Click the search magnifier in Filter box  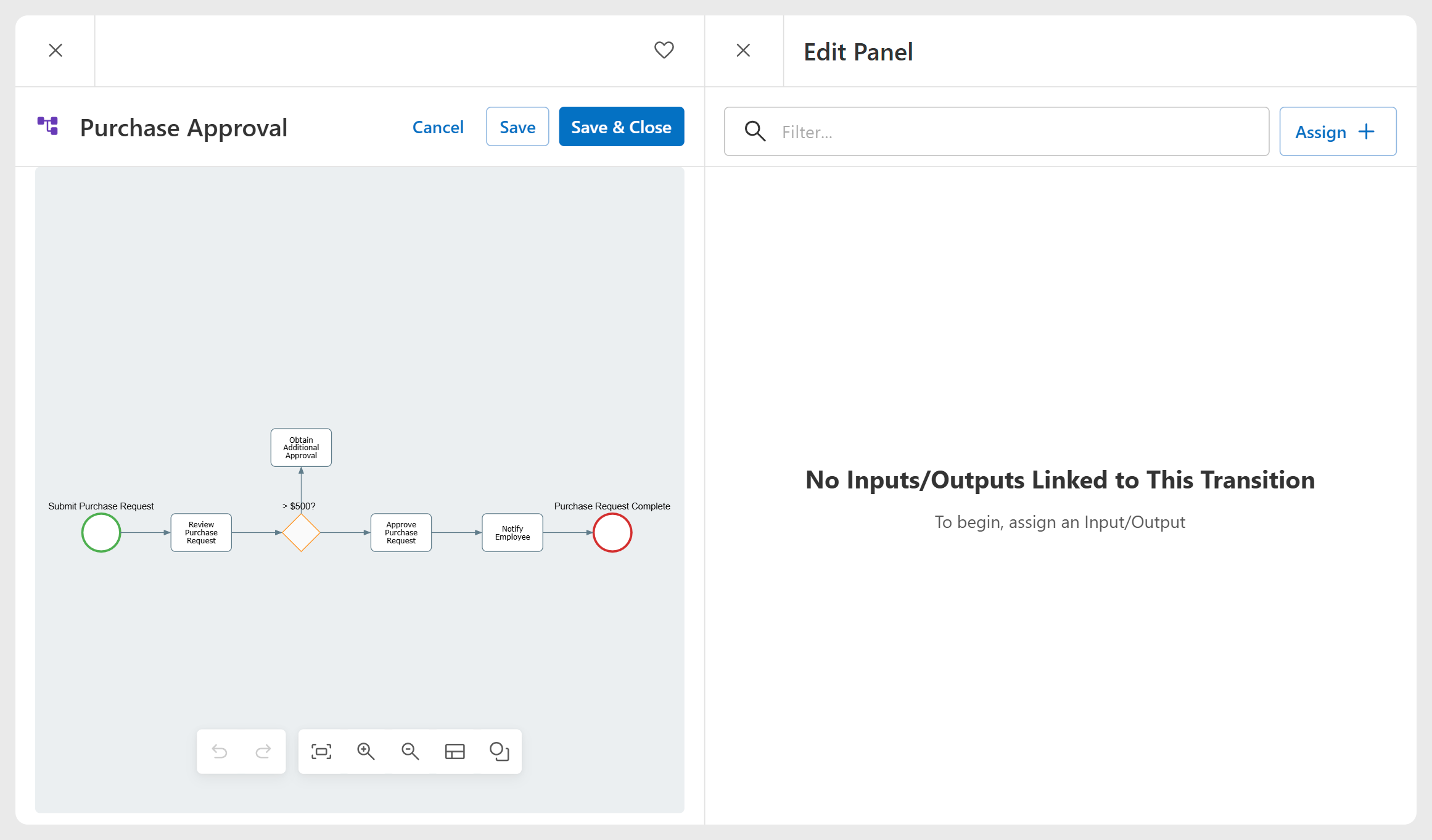755,131
